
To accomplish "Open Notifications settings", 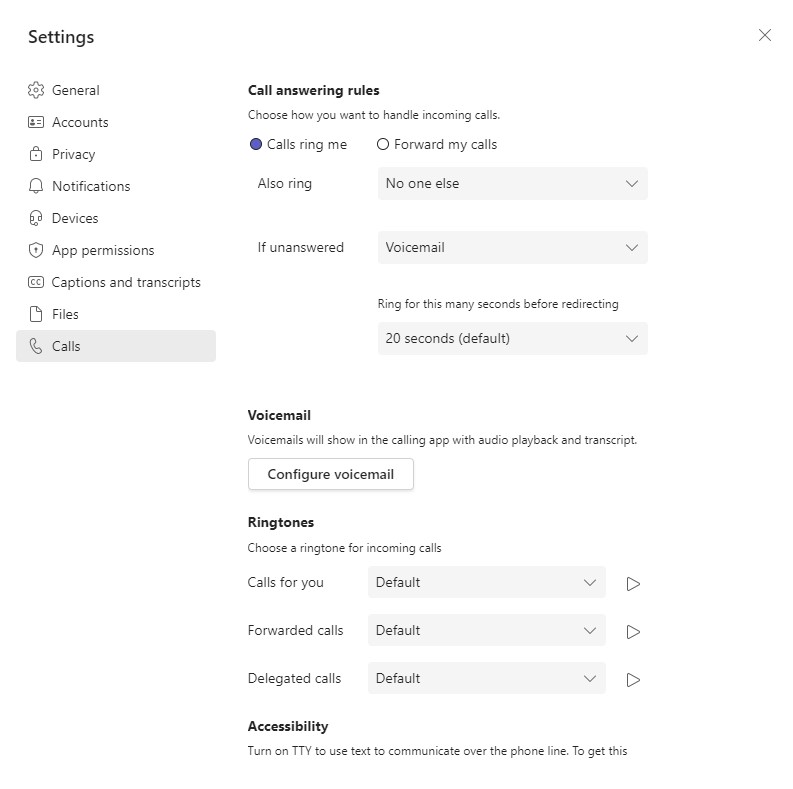I will coord(116,186).
